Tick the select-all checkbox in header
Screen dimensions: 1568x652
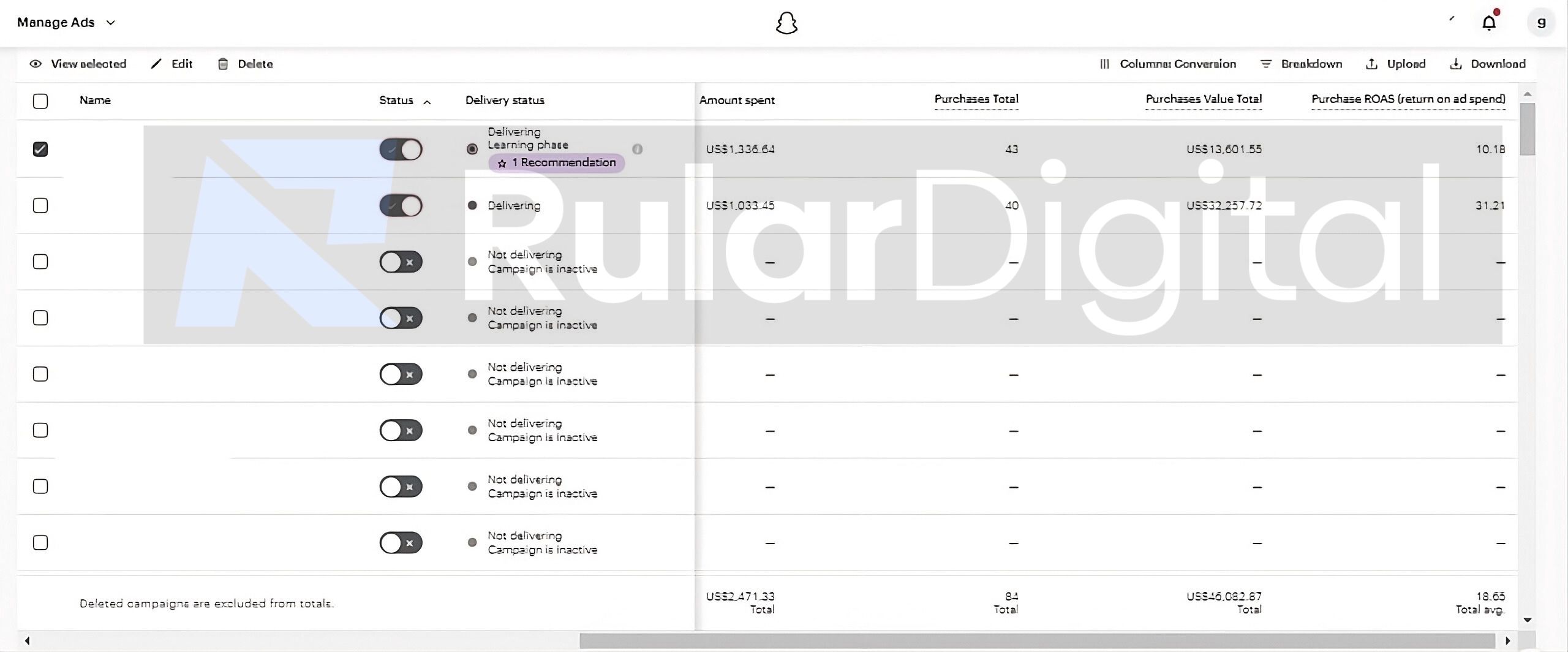[40, 100]
